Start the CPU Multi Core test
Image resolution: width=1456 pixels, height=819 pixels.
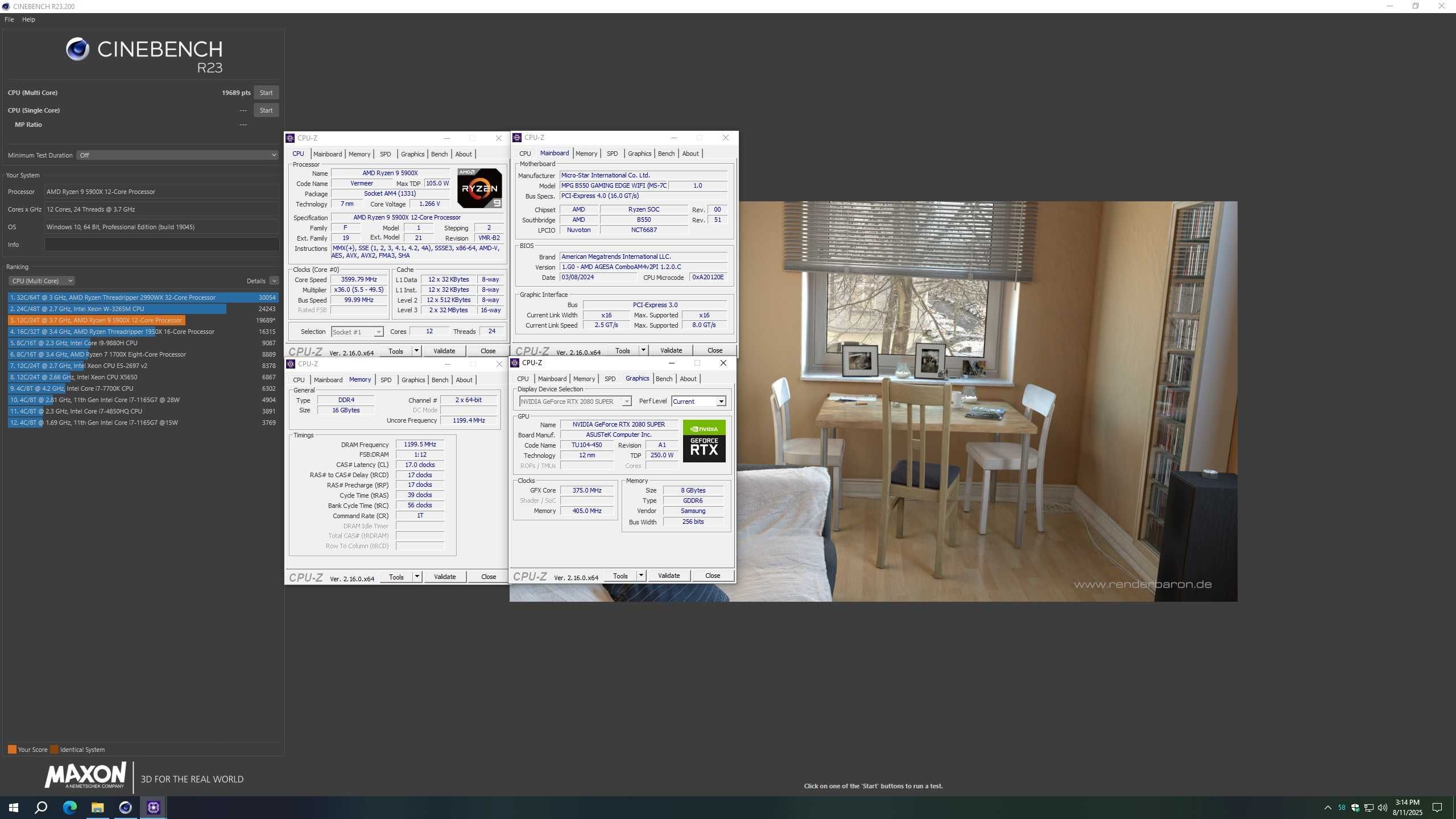pos(266,93)
